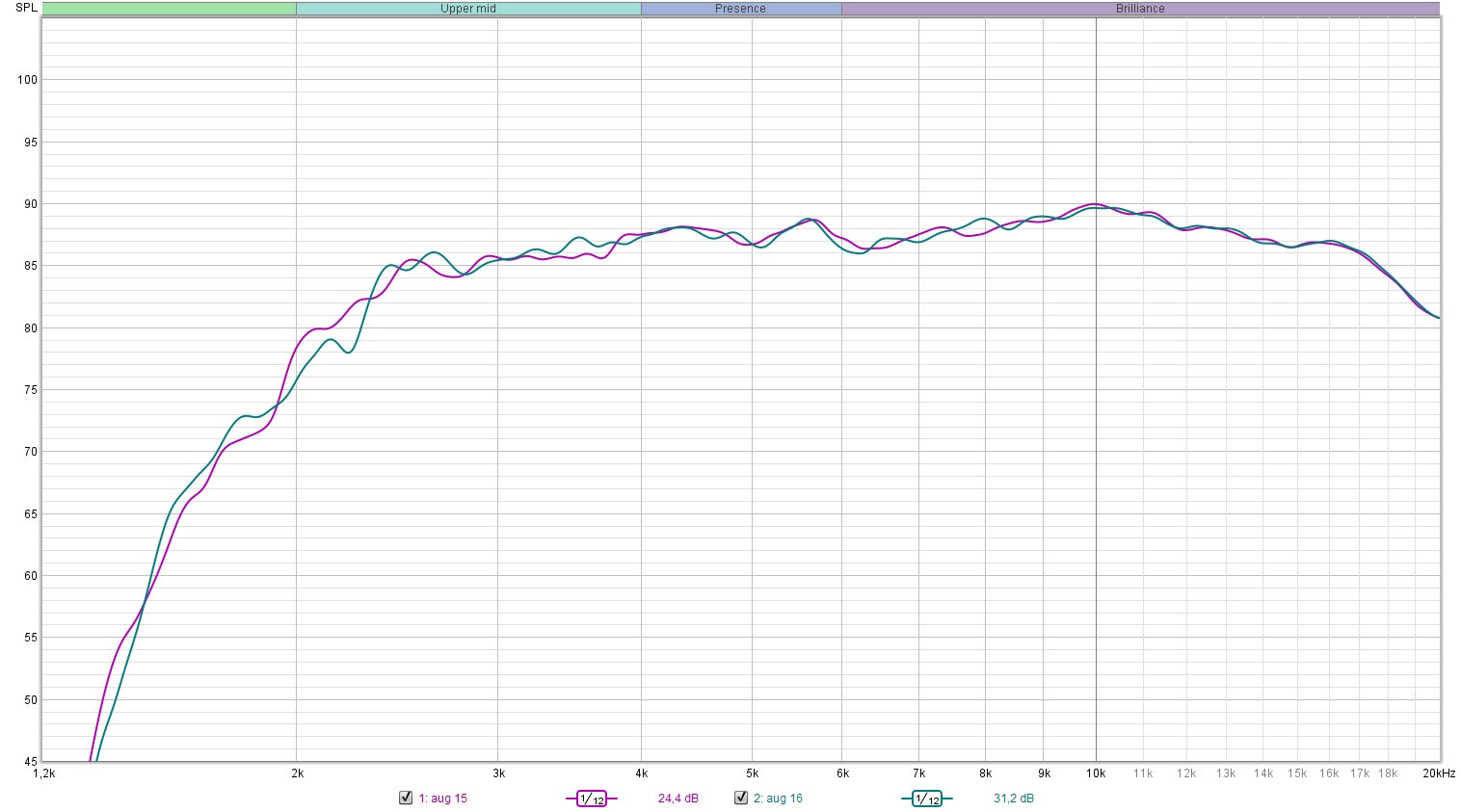
Task: Click the "65" SPL axis value
Action: (30, 514)
